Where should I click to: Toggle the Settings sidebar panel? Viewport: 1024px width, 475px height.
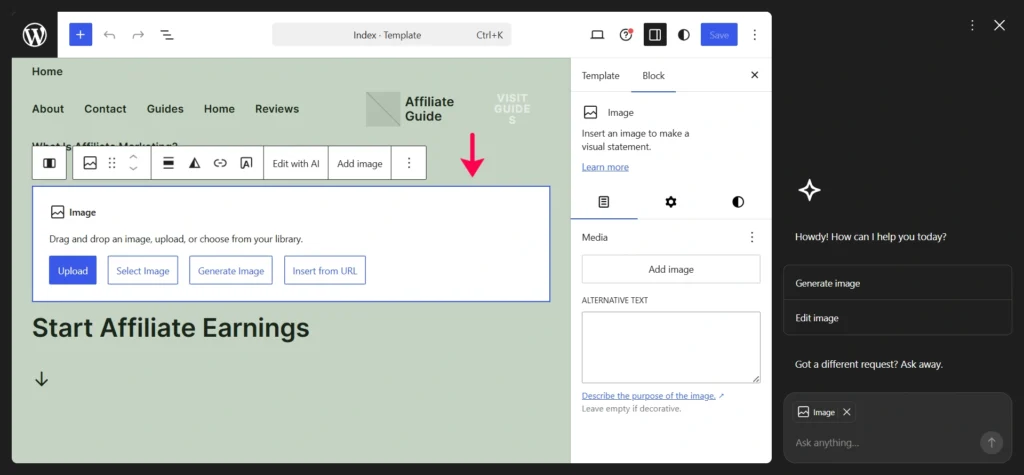[x=655, y=35]
